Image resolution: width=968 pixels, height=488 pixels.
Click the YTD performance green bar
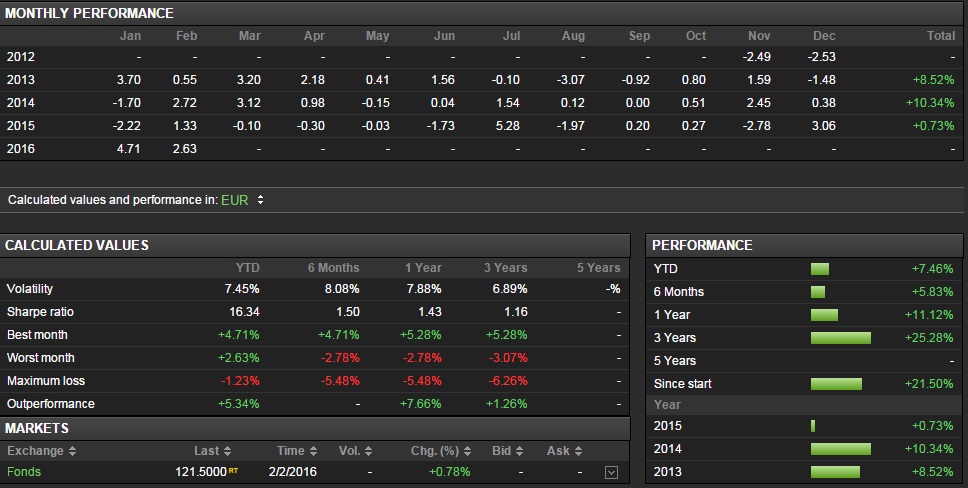tap(820, 269)
